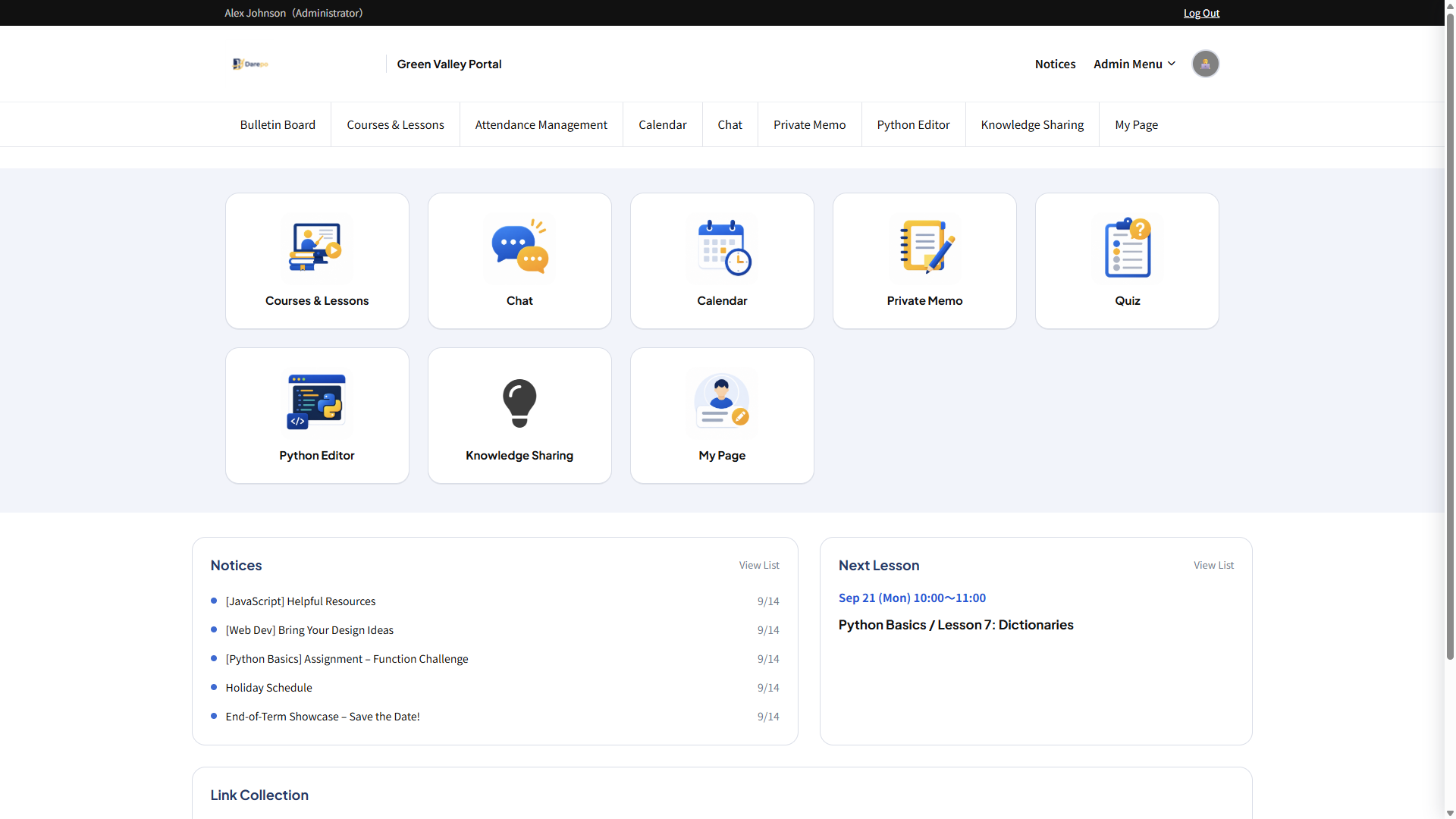1456x819 pixels.
Task: Launch the Python Editor card icon
Action: pyautogui.click(x=317, y=402)
